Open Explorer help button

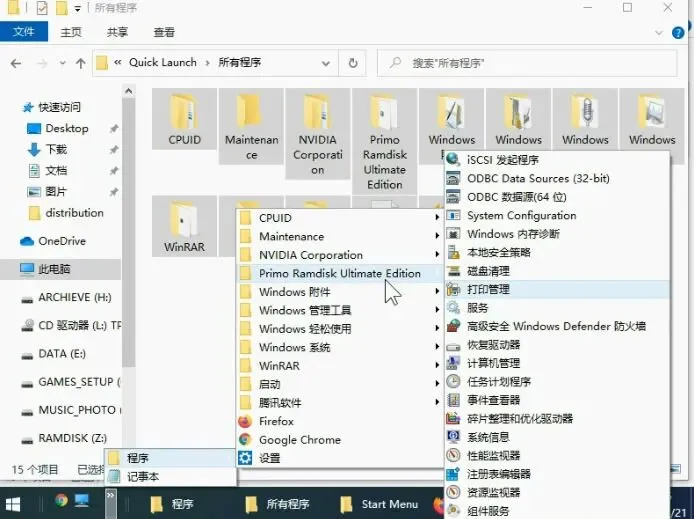coord(678,32)
